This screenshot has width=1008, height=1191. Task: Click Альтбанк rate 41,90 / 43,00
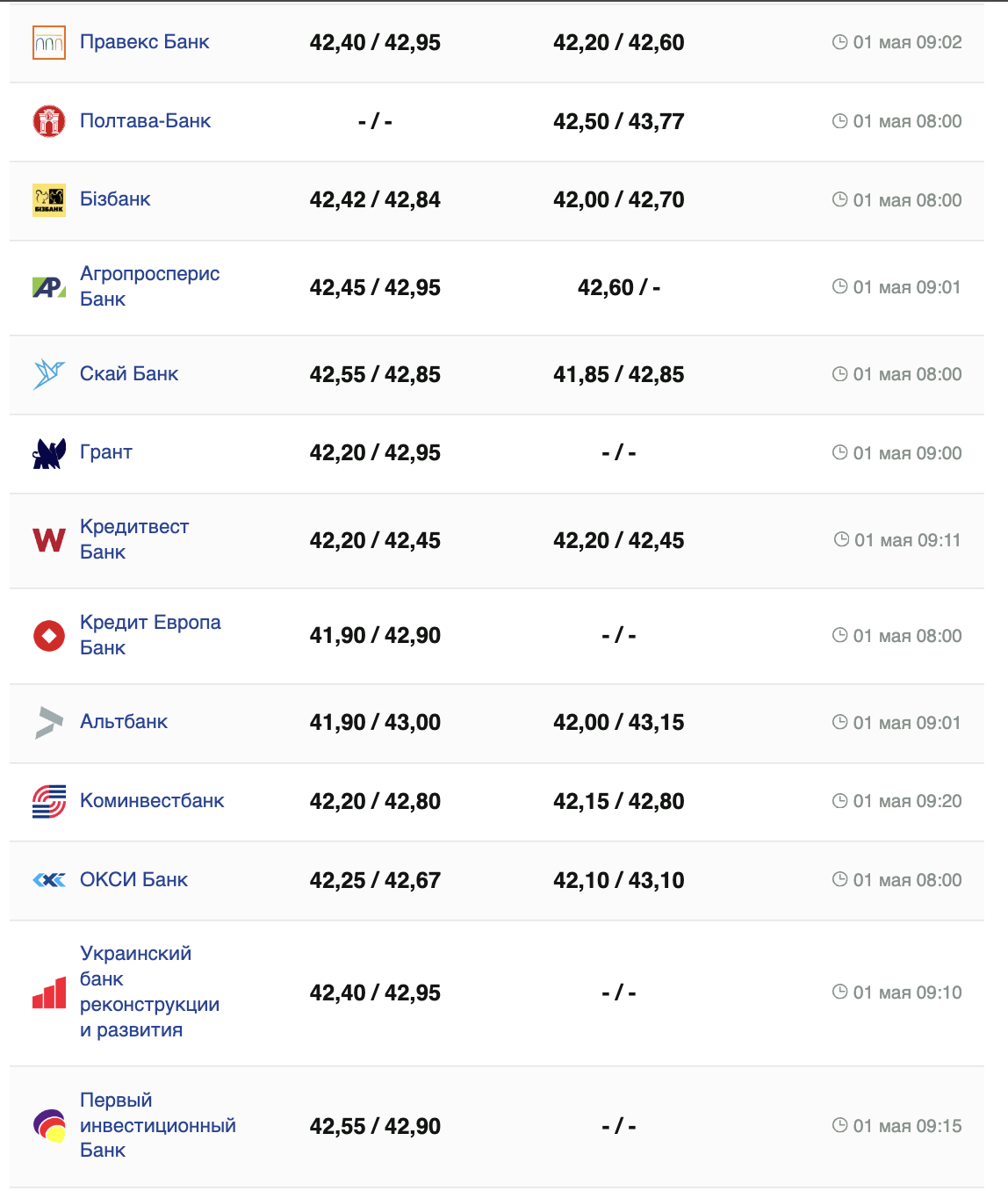(375, 723)
